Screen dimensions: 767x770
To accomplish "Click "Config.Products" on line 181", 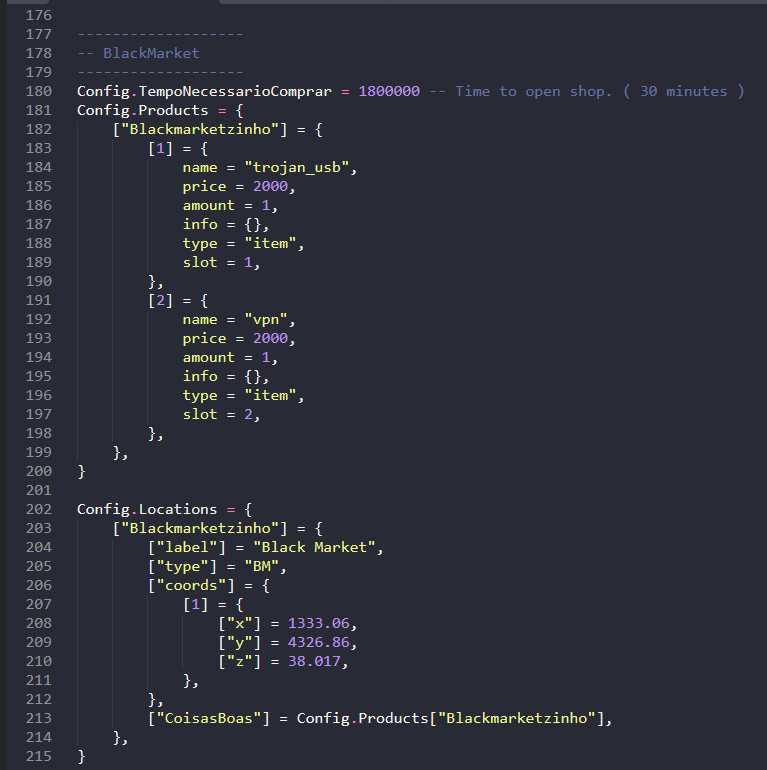I will point(142,110).
